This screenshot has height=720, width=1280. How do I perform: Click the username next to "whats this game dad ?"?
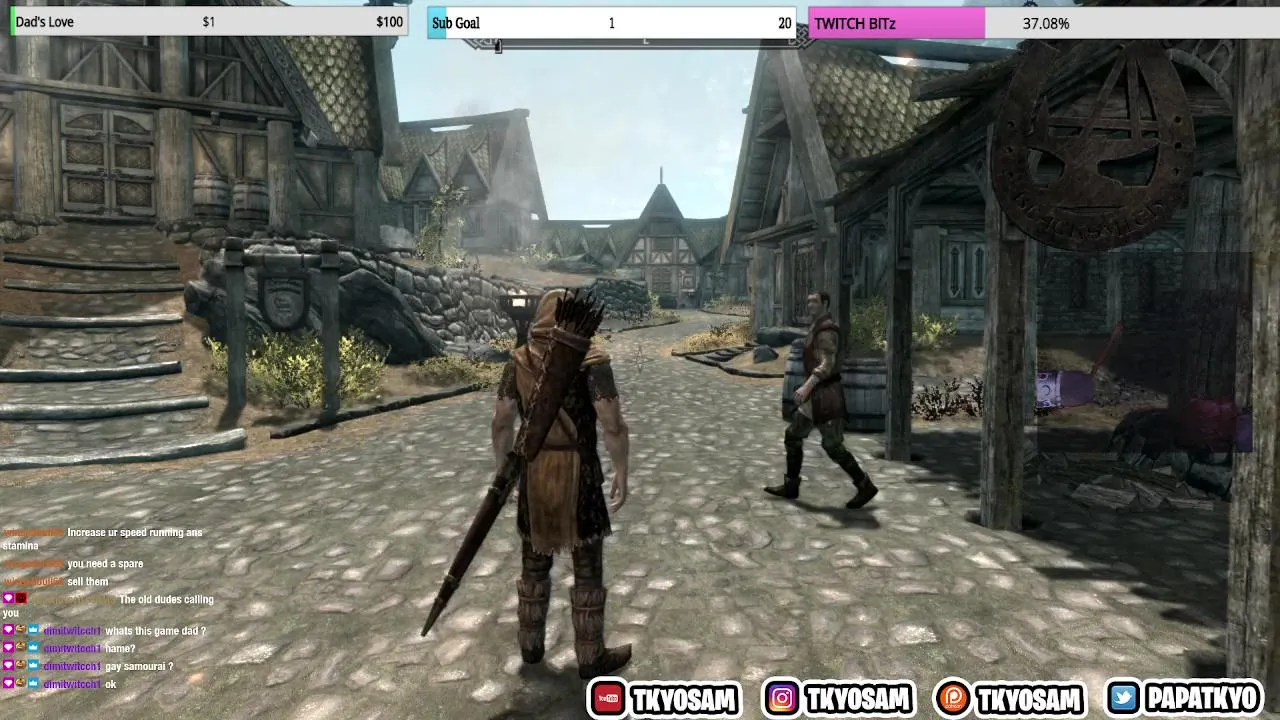[x=72, y=632]
